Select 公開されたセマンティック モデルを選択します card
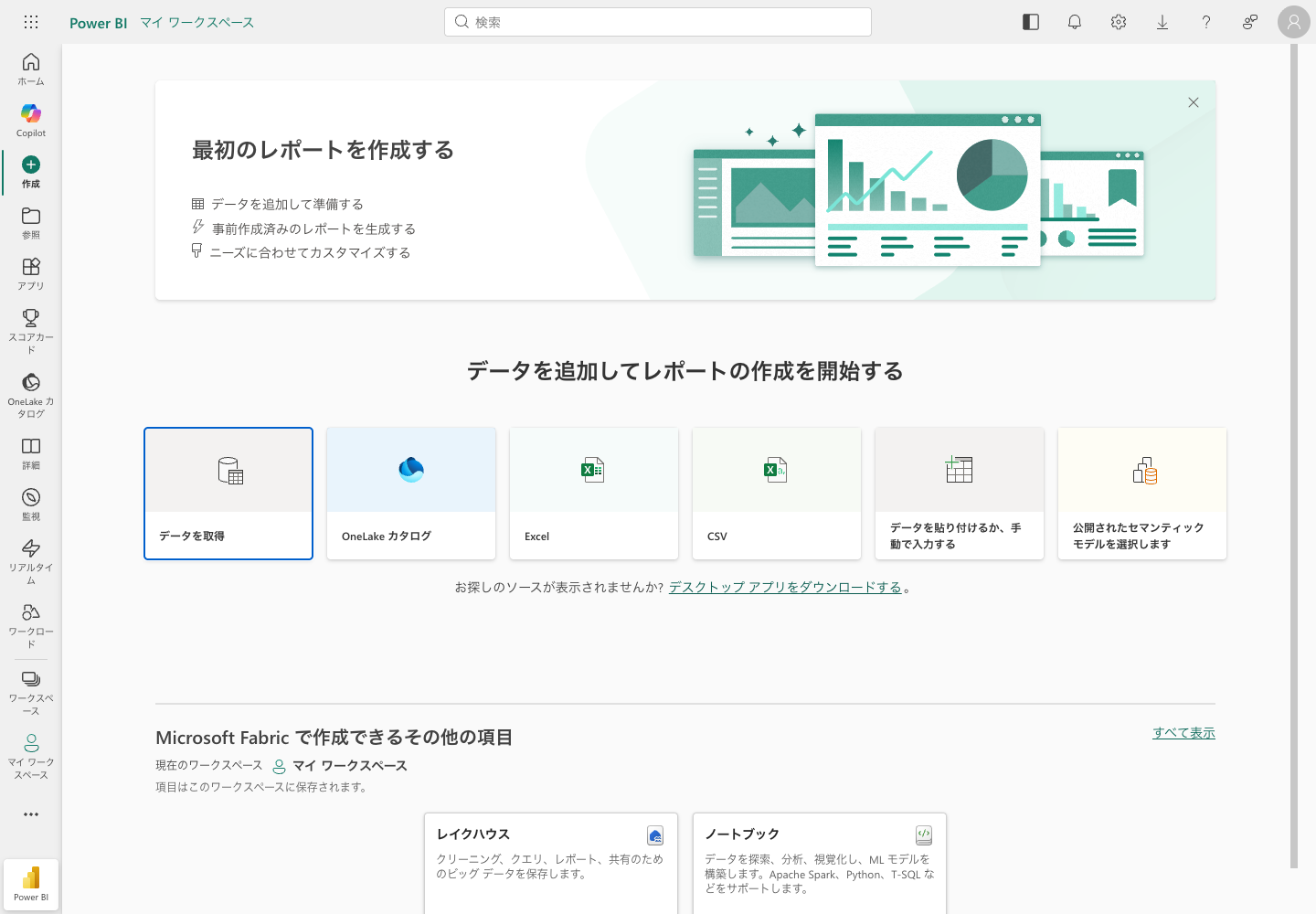 1142,494
